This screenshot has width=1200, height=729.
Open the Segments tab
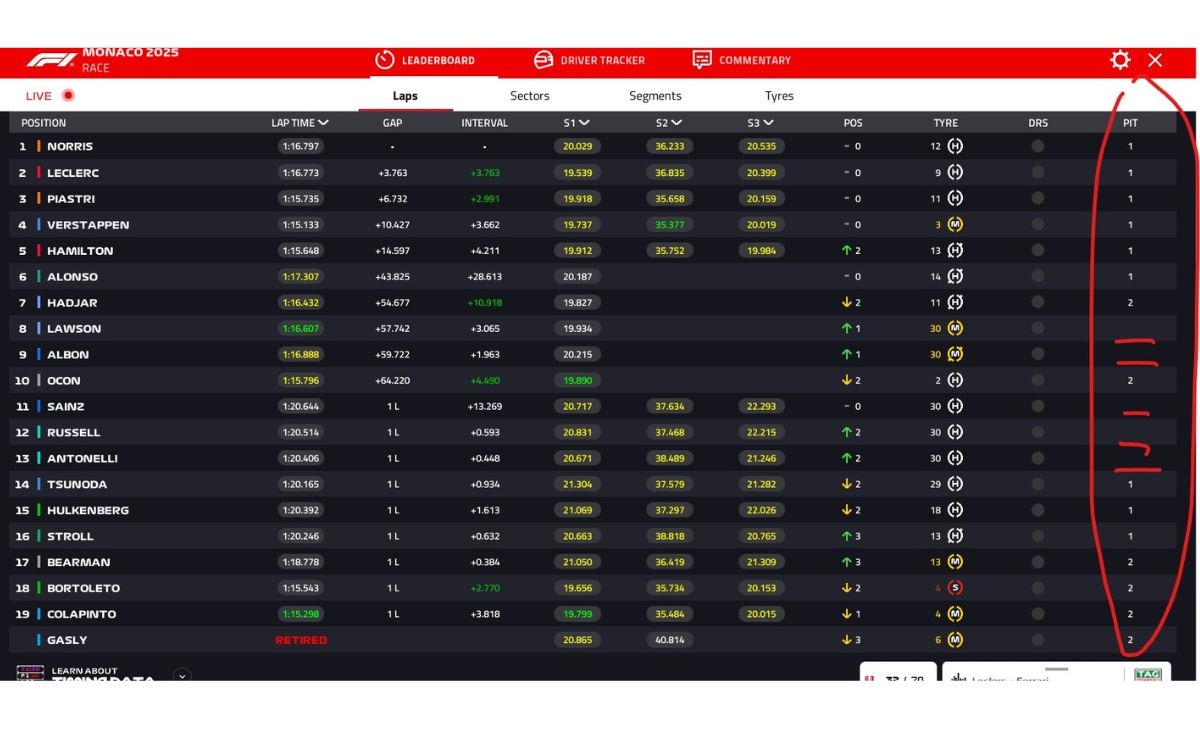pos(655,96)
